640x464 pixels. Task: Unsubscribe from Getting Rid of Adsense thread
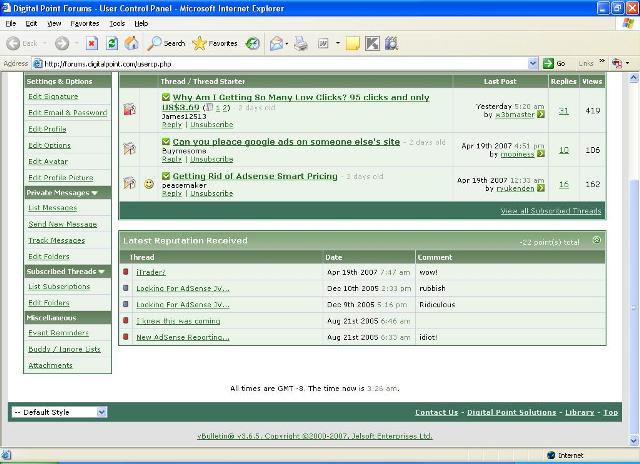(x=211, y=193)
